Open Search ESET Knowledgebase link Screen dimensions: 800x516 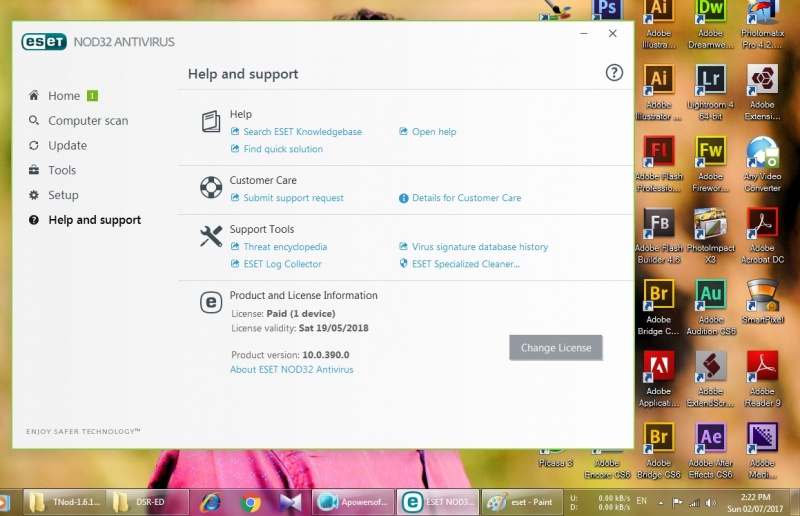[302, 132]
